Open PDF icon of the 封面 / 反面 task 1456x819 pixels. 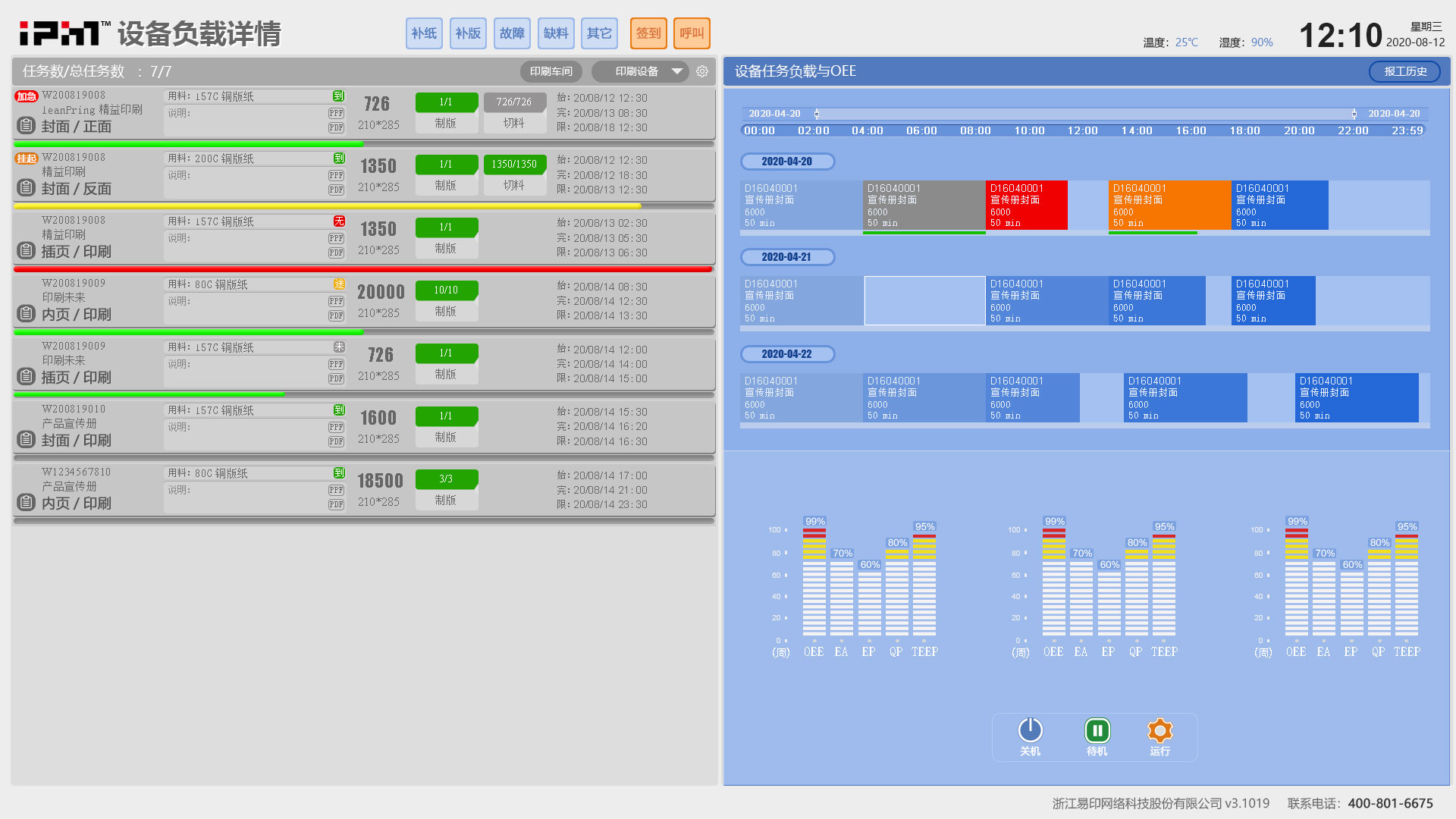[x=337, y=190]
